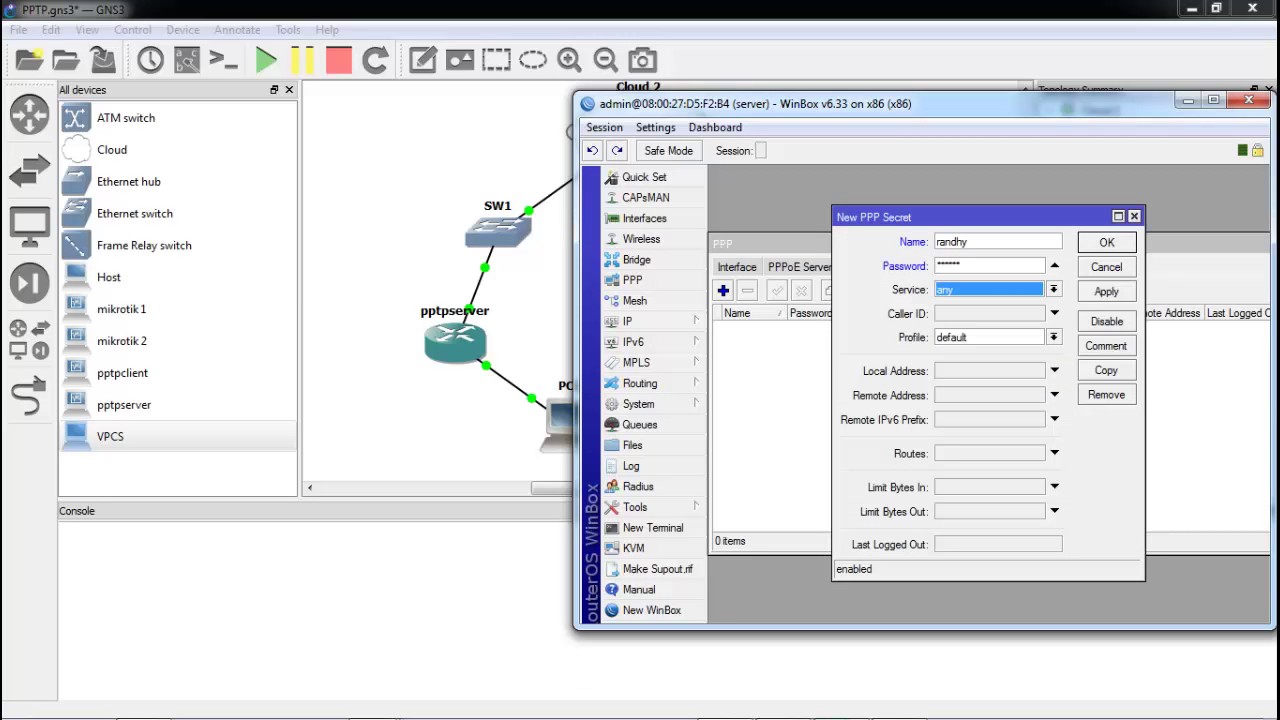Expand the Local Address field arrow

tap(1054, 371)
